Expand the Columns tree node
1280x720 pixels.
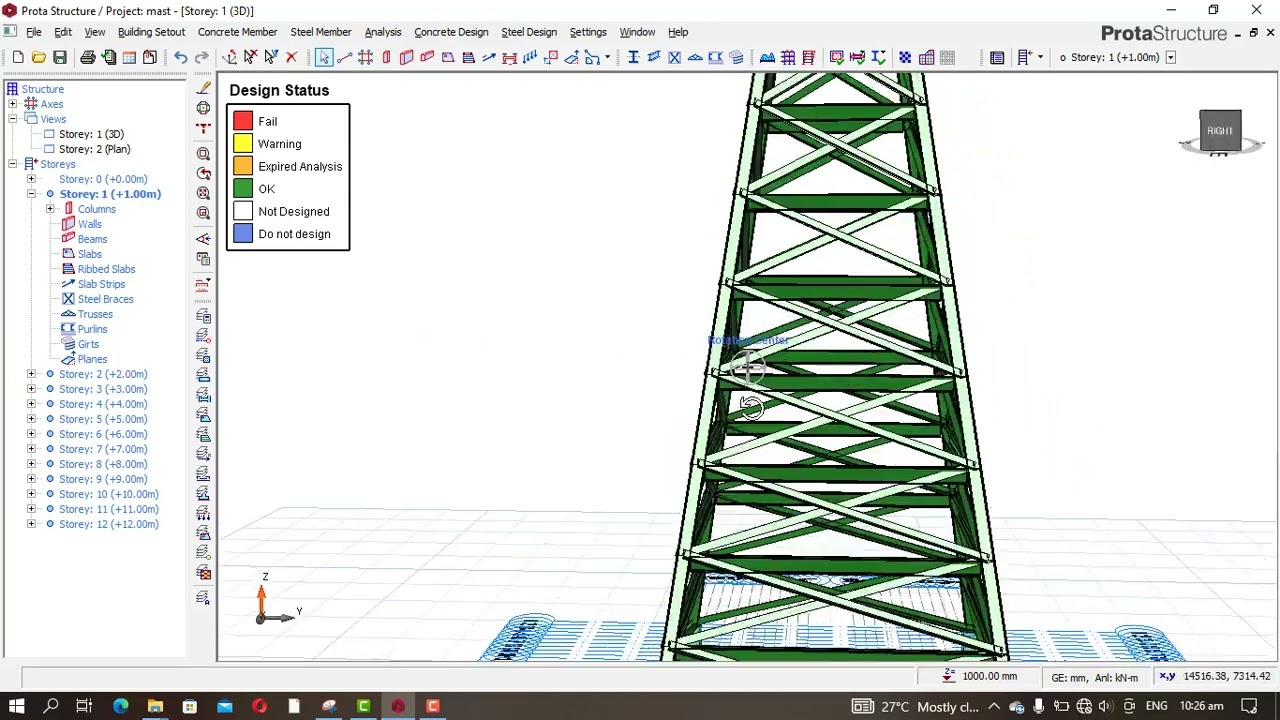[50, 209]
